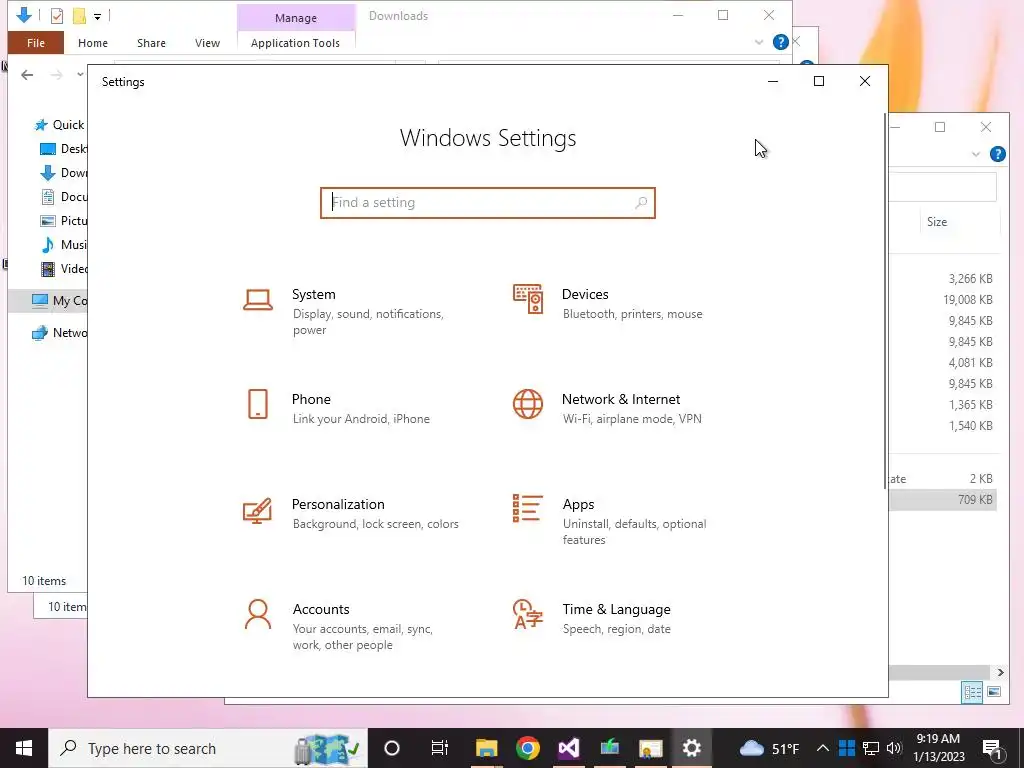Open the System settings category
The height and width of the screenshot is (768, 1024).
tap(353, 312)
